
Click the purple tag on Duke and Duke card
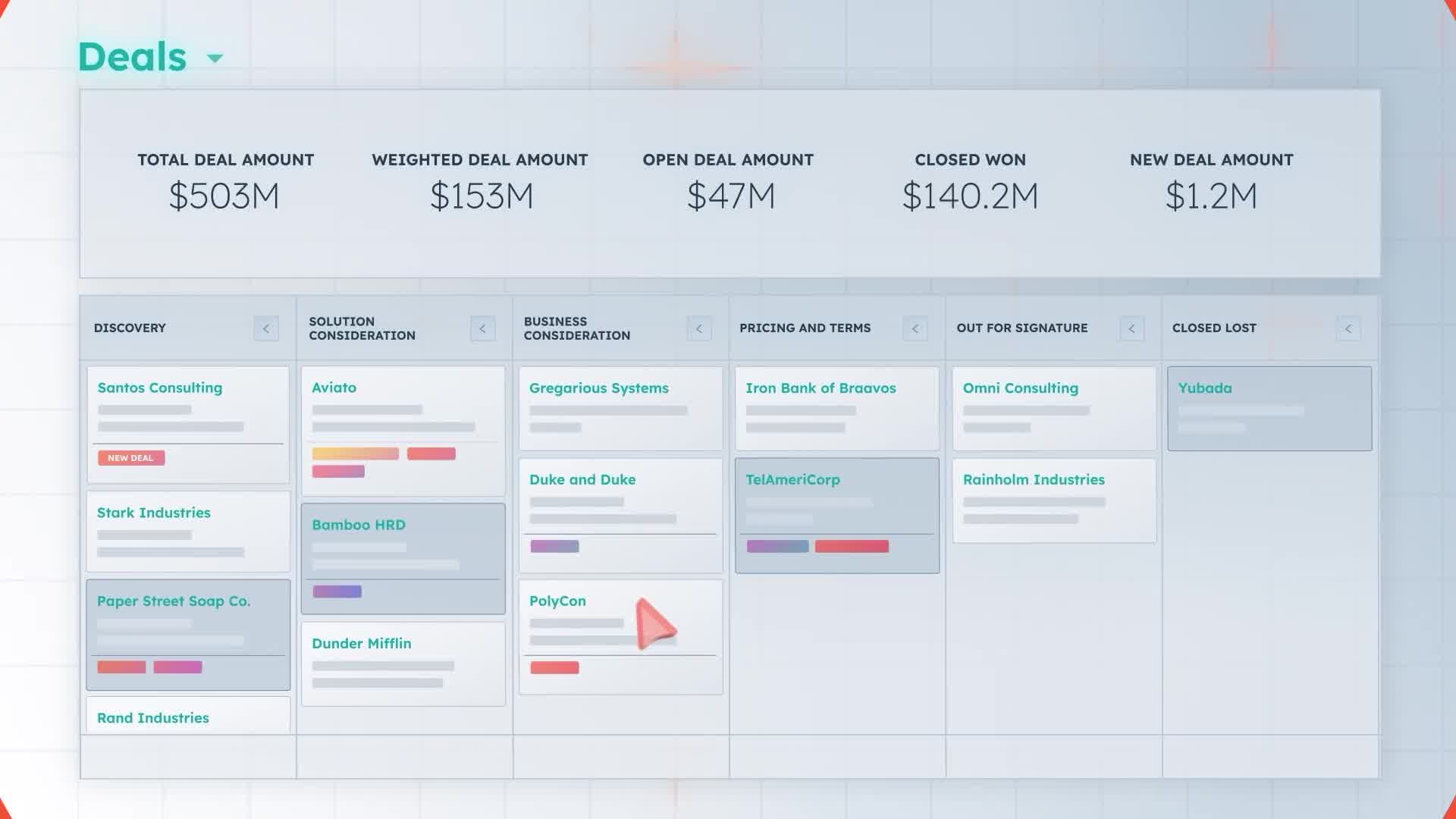[x=554, y=546]
